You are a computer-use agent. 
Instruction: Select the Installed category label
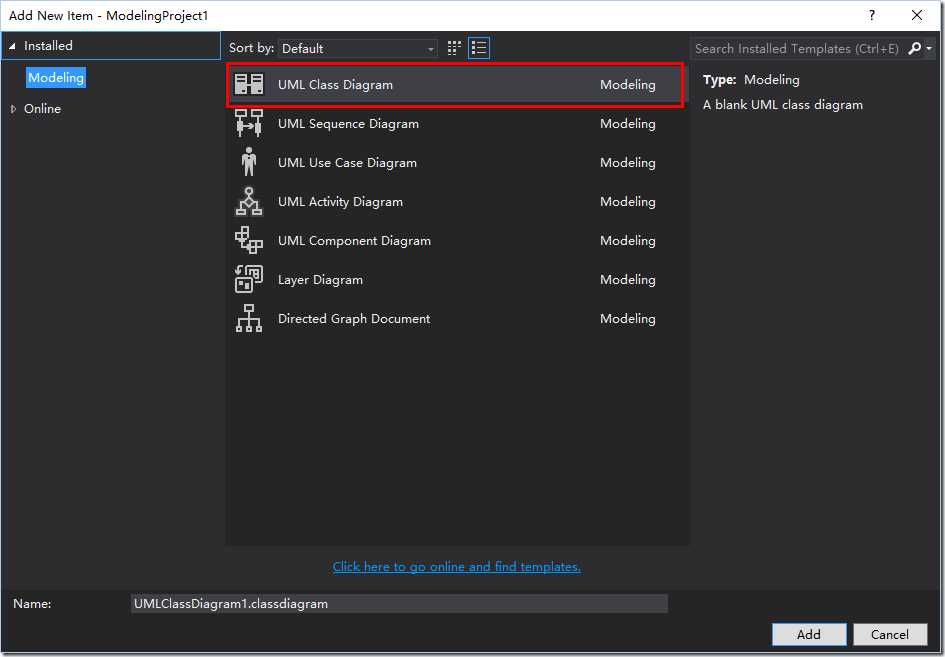pos(48,46)
